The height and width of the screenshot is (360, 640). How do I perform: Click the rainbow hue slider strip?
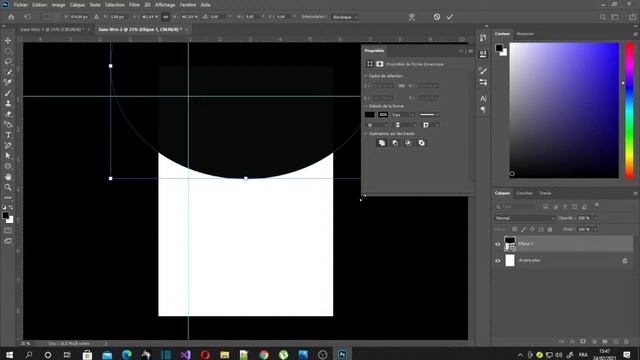(629, 110)
